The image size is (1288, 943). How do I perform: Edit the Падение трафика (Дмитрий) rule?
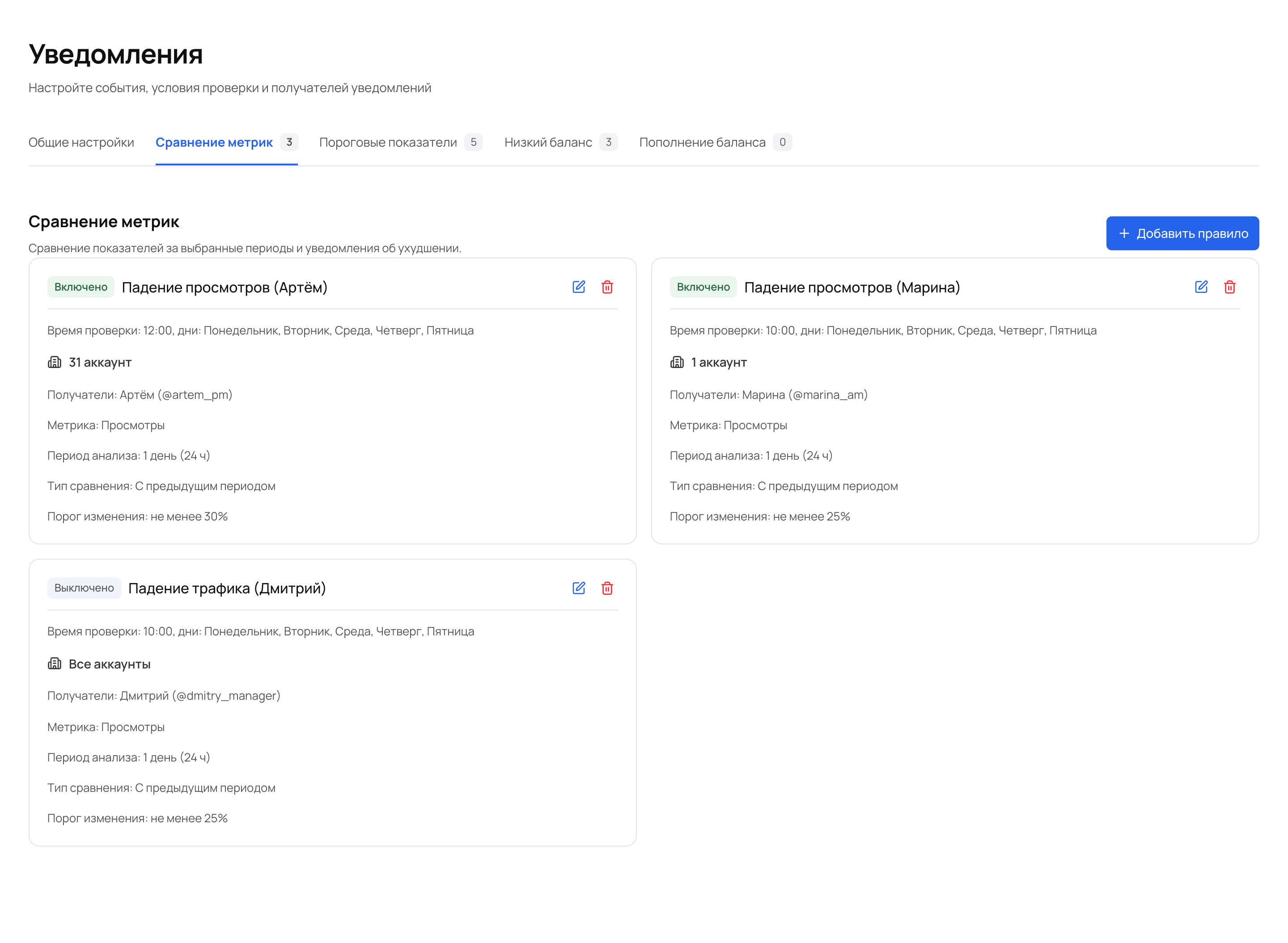click(578, 588)
